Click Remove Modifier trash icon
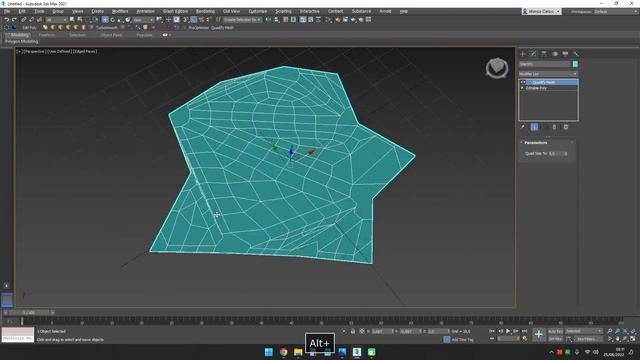This screenshot has width=640, height=360. (x=554, y=127)
